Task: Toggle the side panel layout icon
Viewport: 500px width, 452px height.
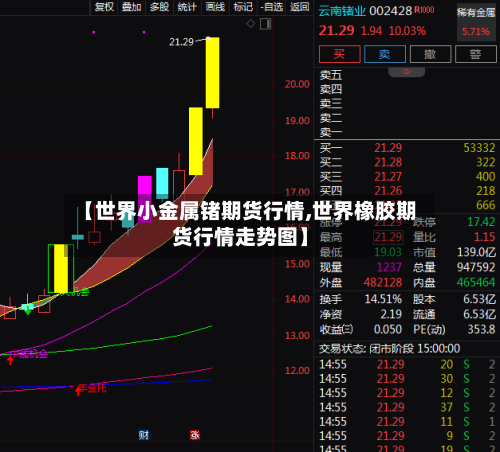Action: tap(265, 24)
